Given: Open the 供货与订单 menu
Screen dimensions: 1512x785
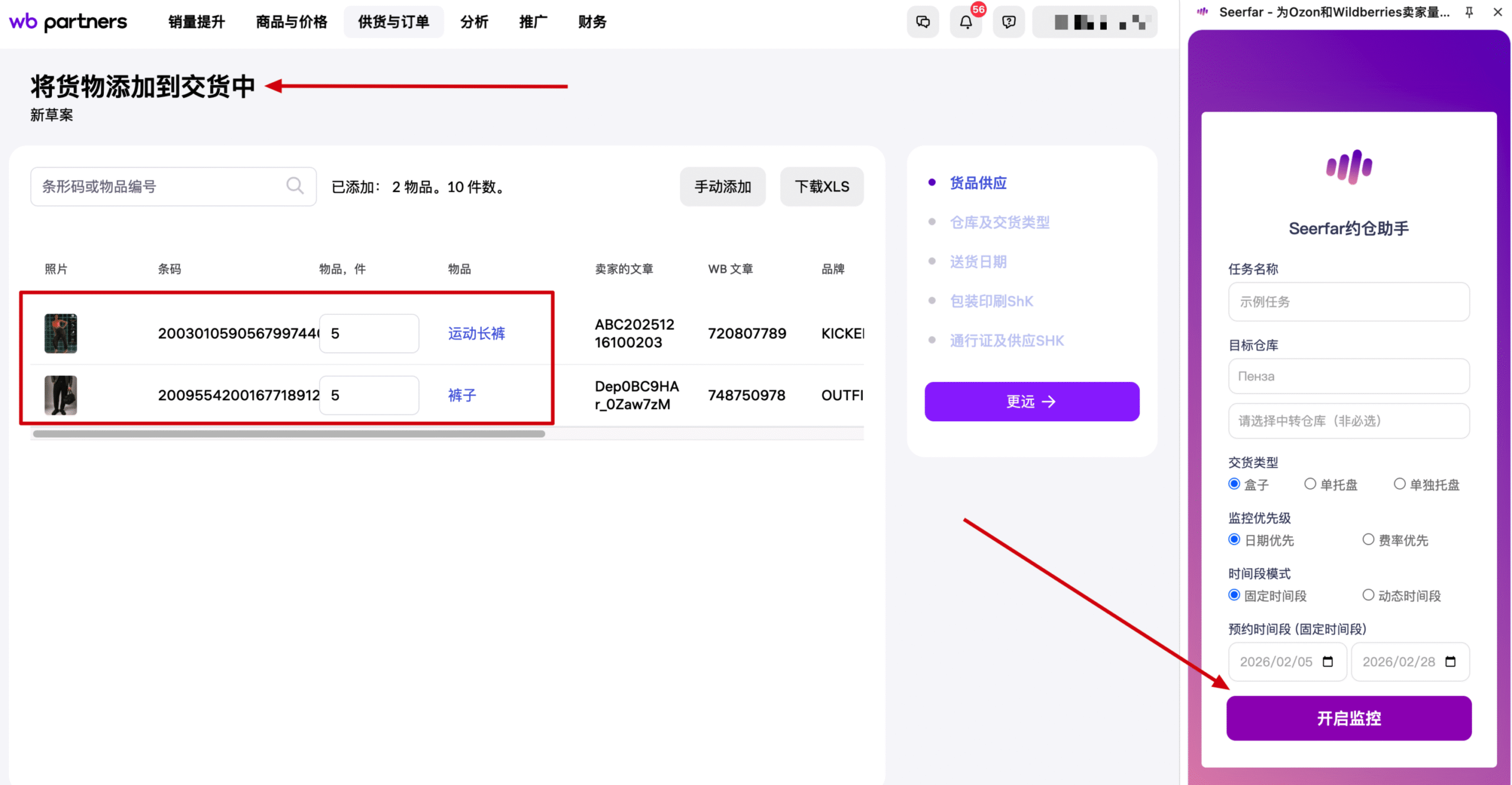Looking at the screenshot, I should point(393,22).
